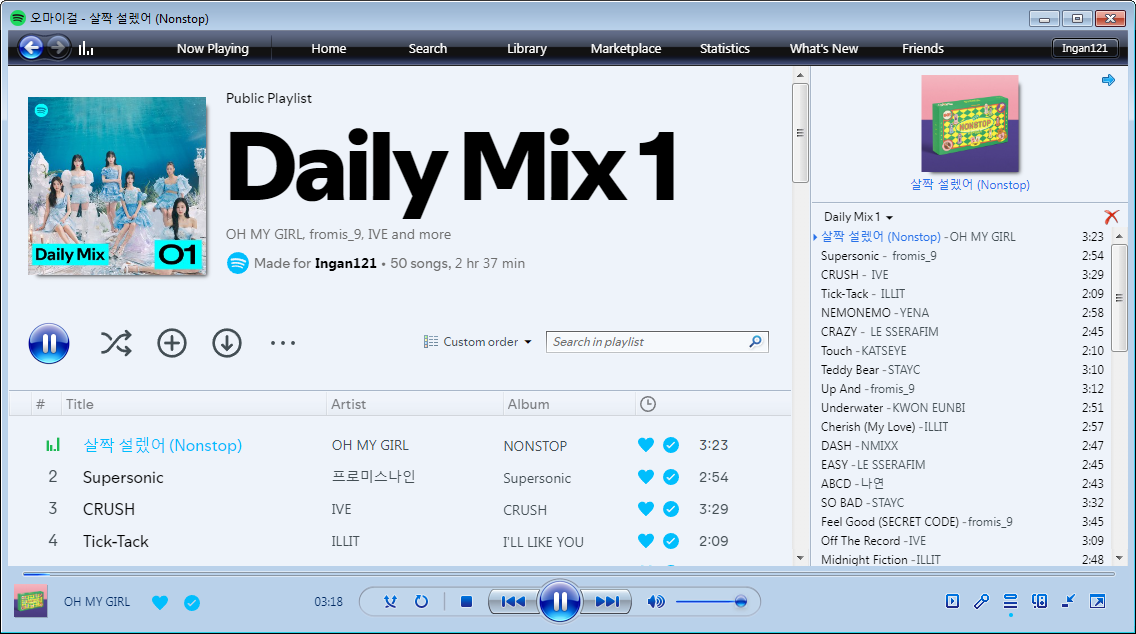The height and width of the screenshot is (634, 1136).
Task: Open the devices icon in bottom bar
Action: 1039,601
